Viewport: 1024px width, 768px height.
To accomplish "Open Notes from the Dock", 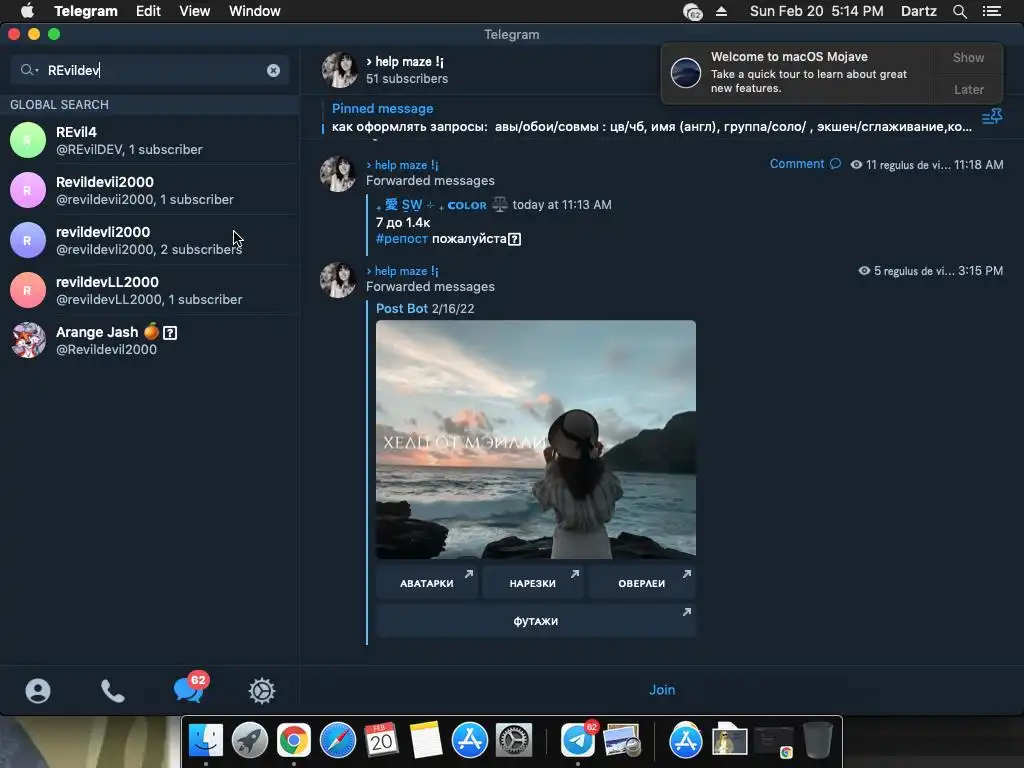I will [426, 740].
